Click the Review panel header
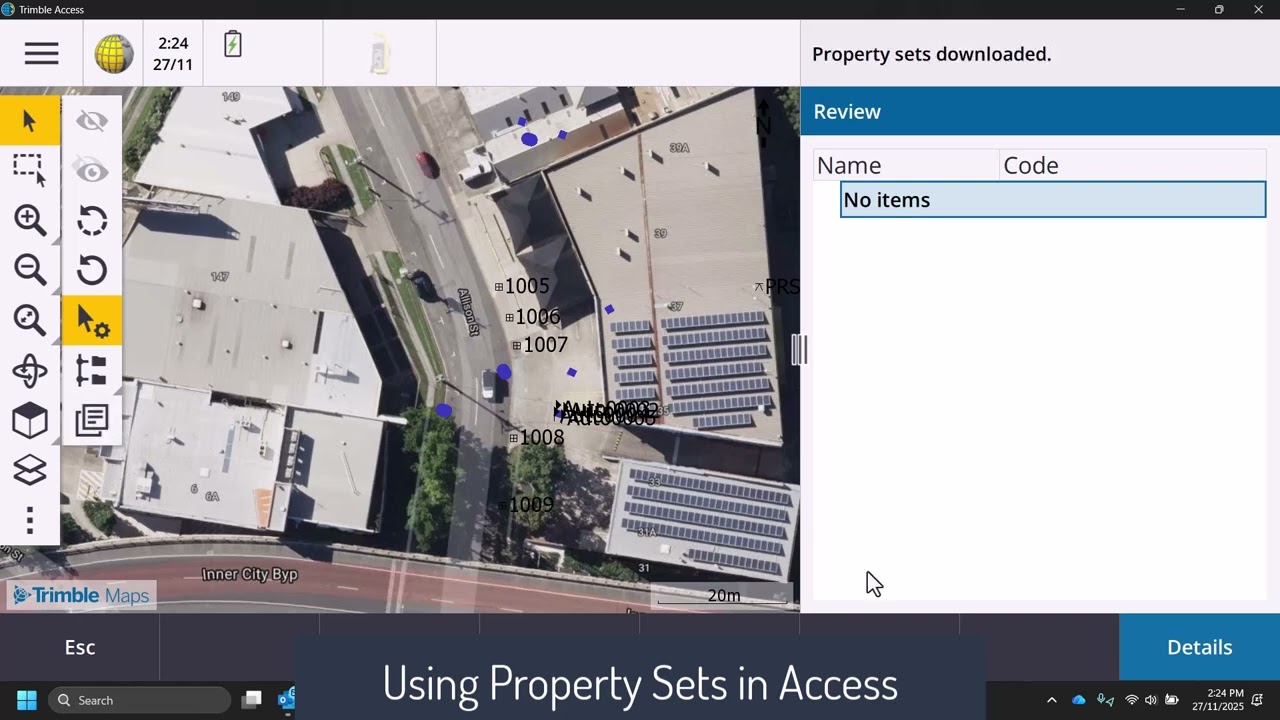 [x=1040, y=111]
